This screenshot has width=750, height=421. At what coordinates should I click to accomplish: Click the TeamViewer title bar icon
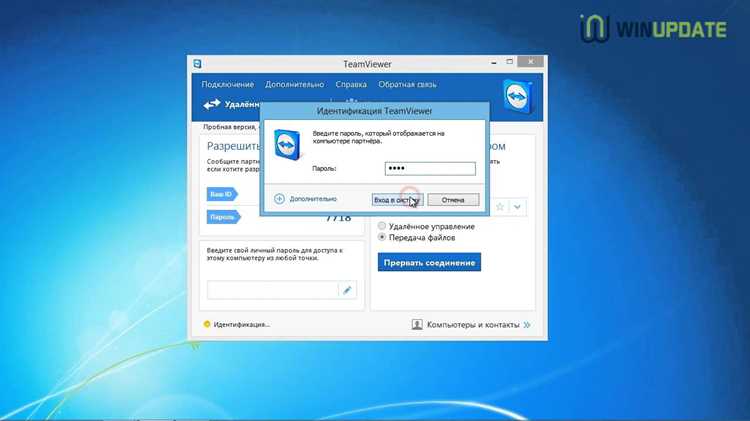[x=197, y=64]
